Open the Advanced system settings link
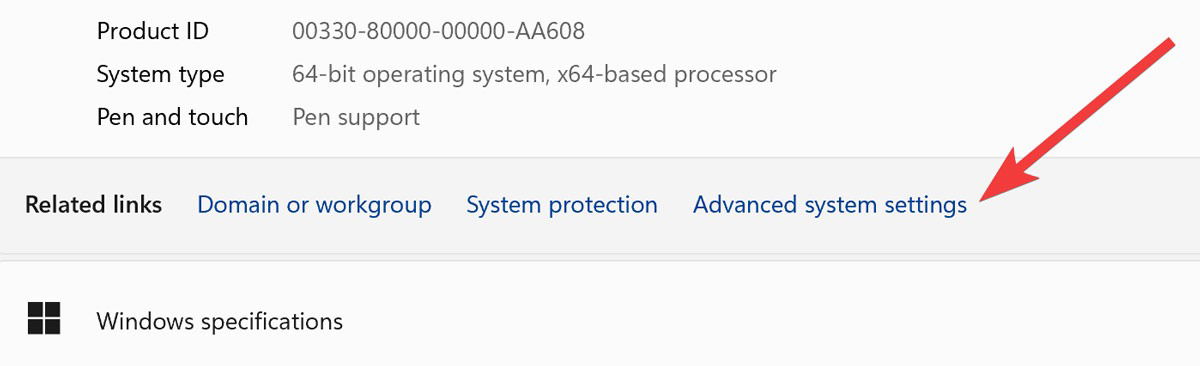The height and width of the screenshot is (366, 1200). 830,205
